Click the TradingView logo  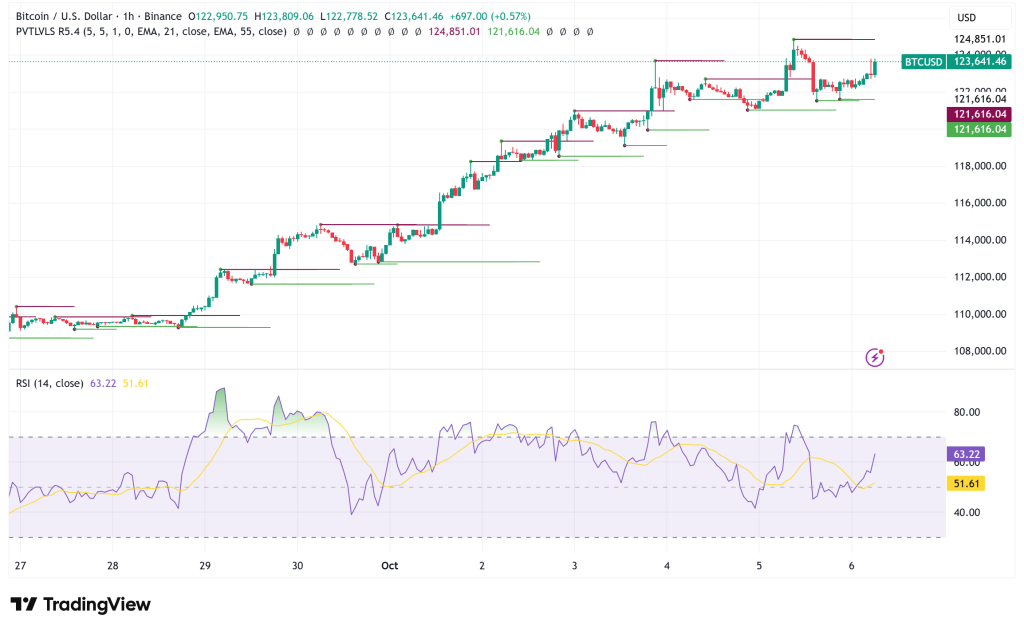[80, 604]
